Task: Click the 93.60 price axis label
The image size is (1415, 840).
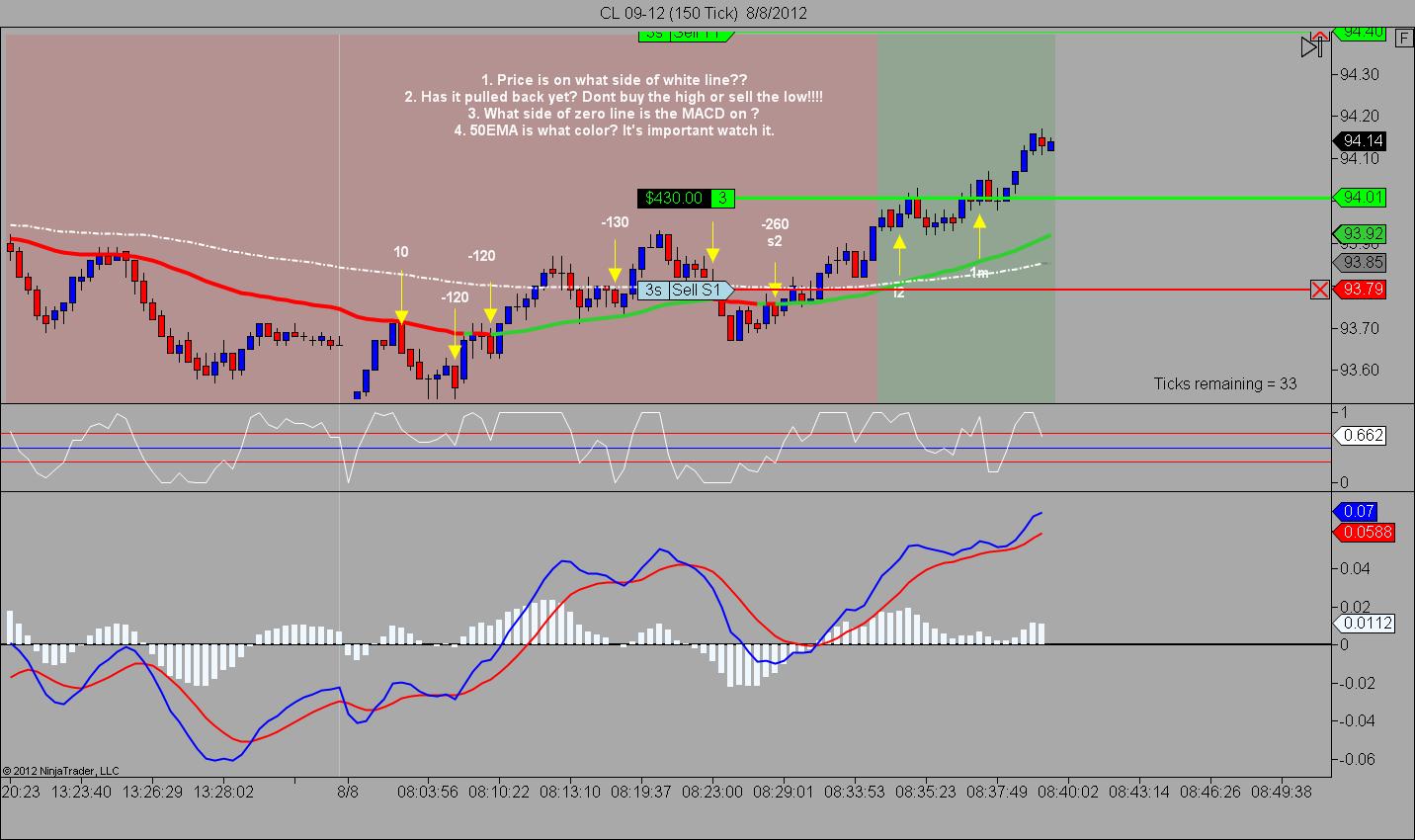Action: click(1361, 370)
